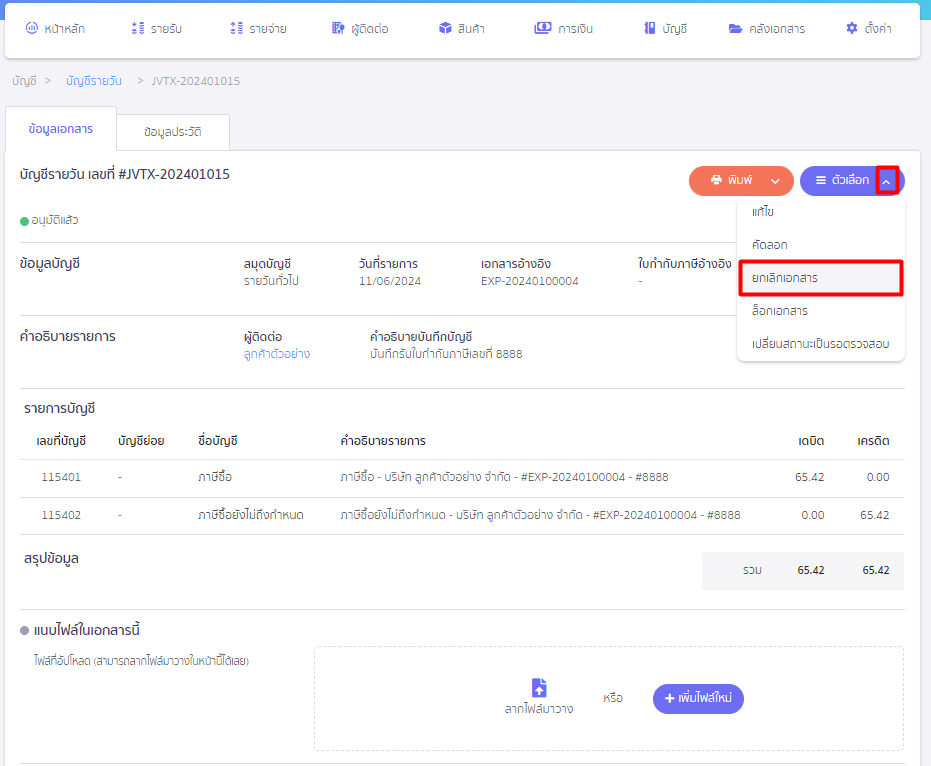
Task: Open the รายรับ menu
Action: [x=157, y=29]
